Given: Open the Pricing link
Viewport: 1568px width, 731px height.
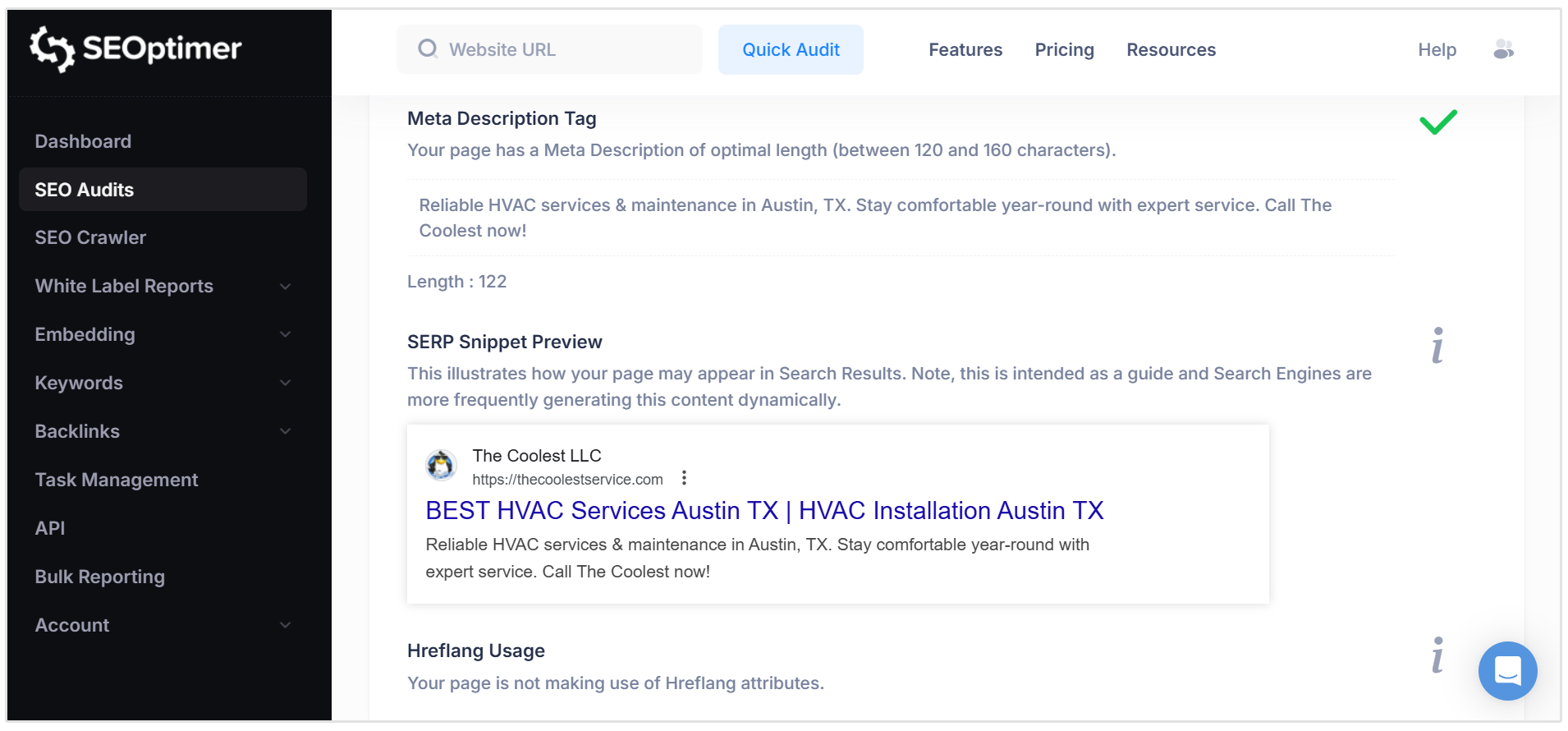Looking at the screenshot, I should point(1064,49).
